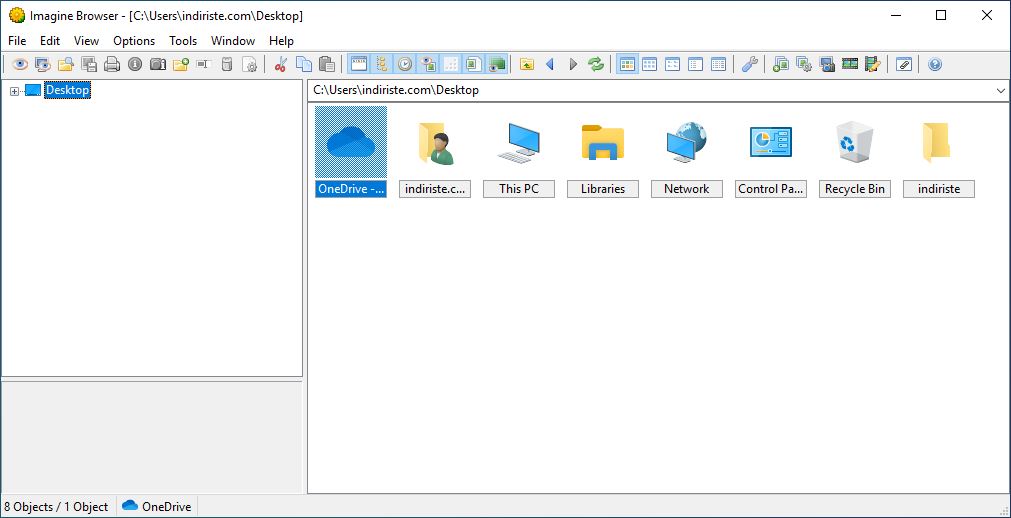This screenshot has width=1011, height=518.
Task: Click the Delete trash can icon
Action: click(x=227, y=64)
